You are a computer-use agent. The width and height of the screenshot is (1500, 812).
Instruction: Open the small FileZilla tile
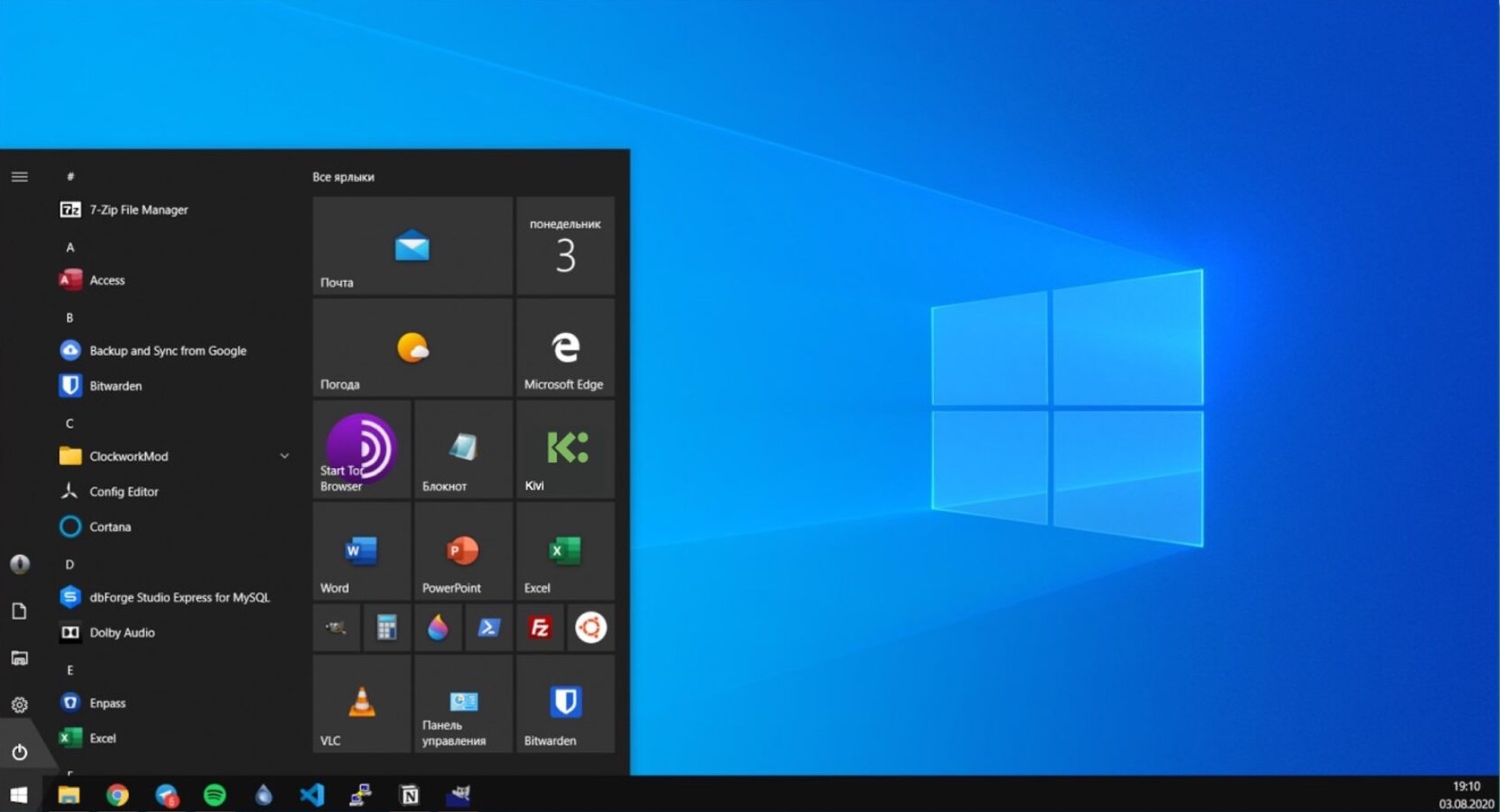(x=540, y=628)
